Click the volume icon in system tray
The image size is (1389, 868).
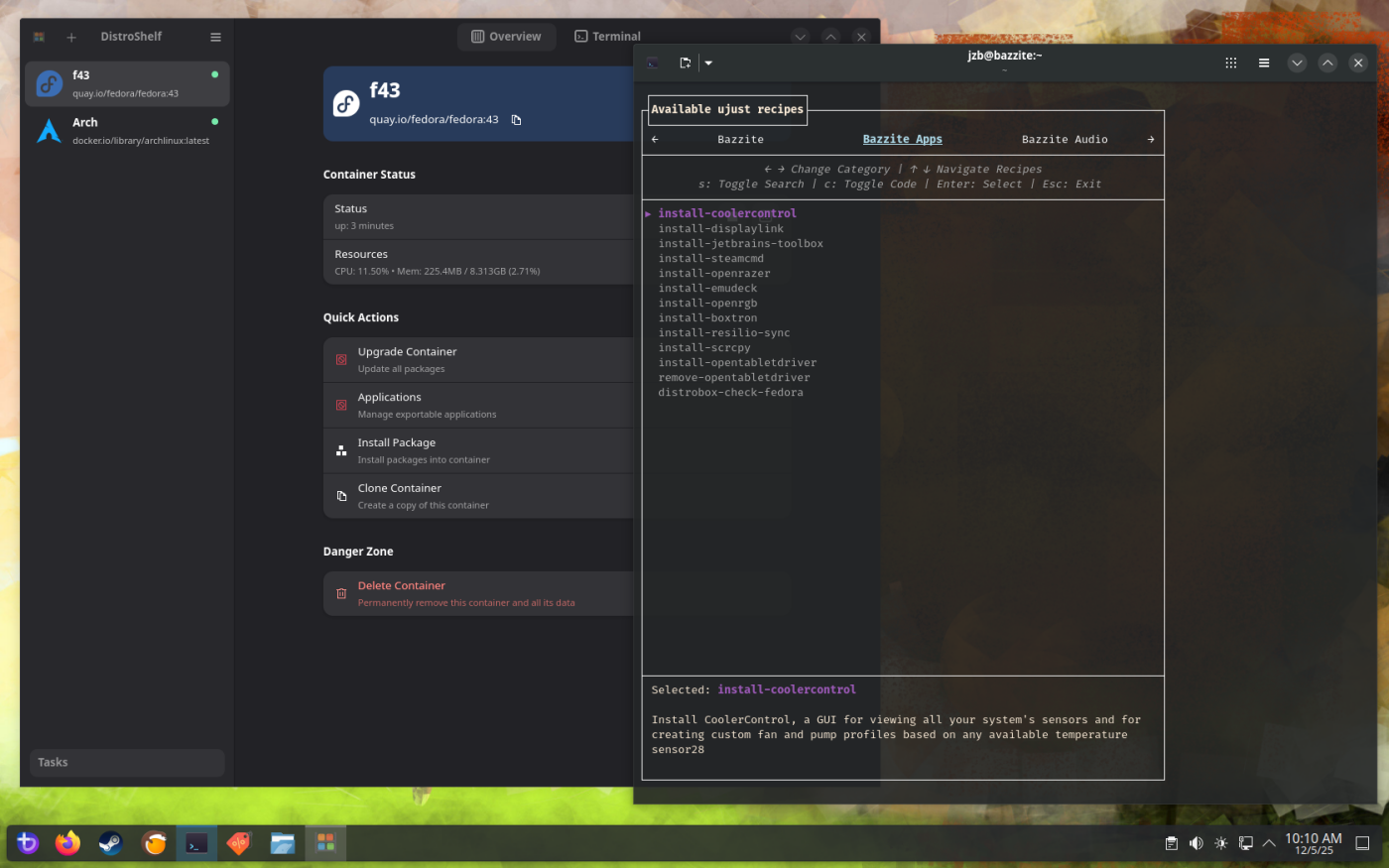[x=1196, y=843]
